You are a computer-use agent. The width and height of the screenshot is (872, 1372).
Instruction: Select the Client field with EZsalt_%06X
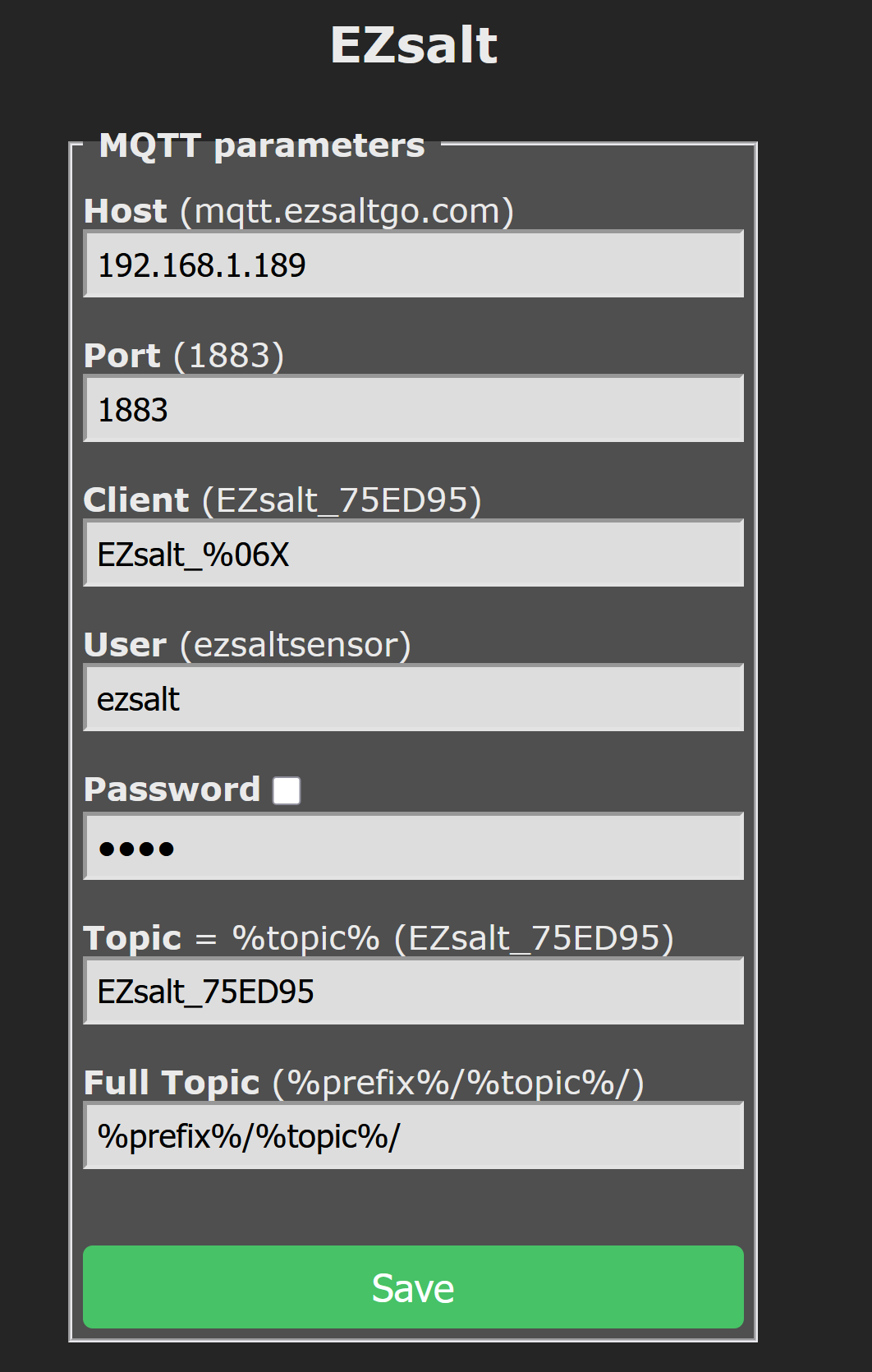click(413, 554)
